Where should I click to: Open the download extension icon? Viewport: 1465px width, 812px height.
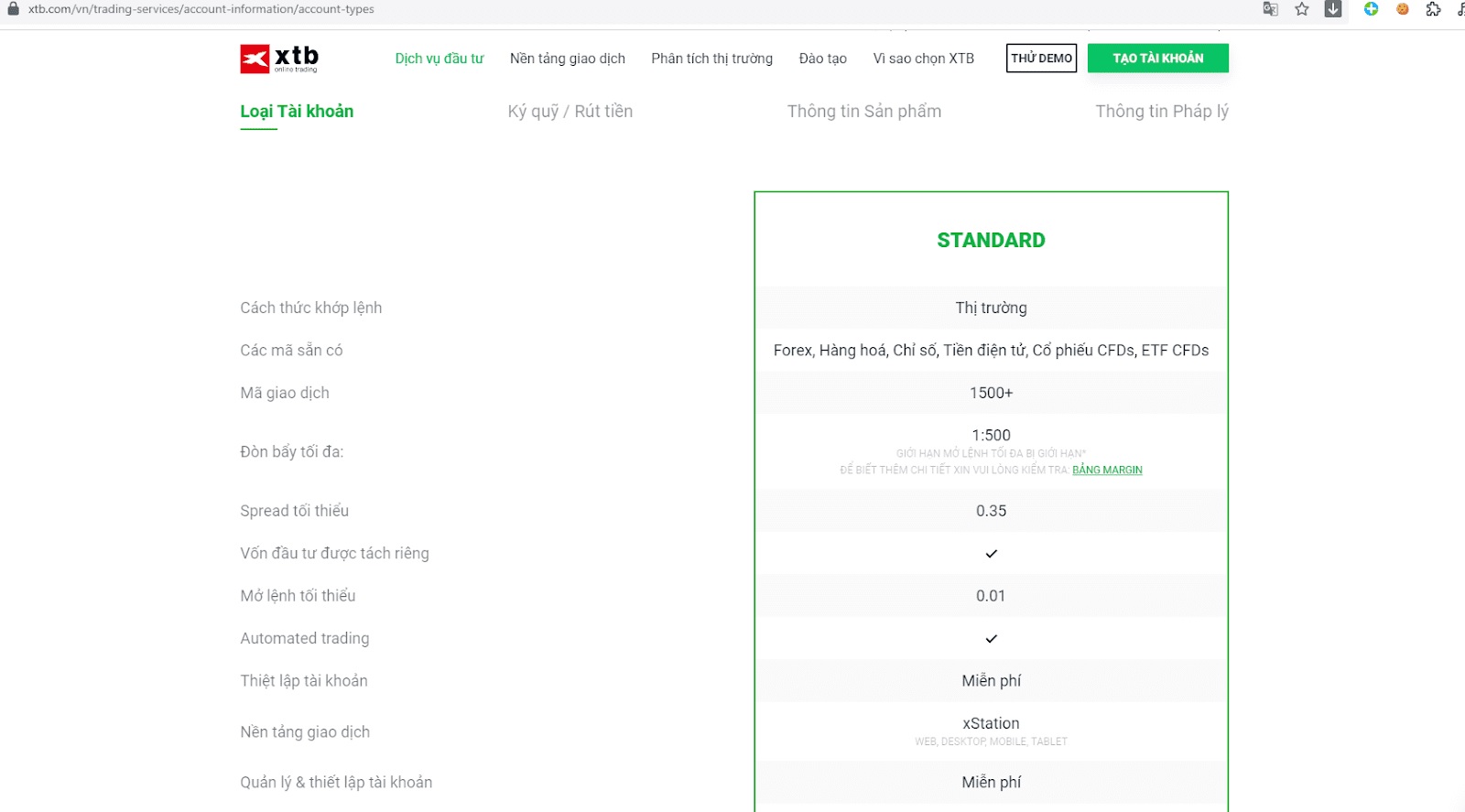click(x=1333, y=9)
